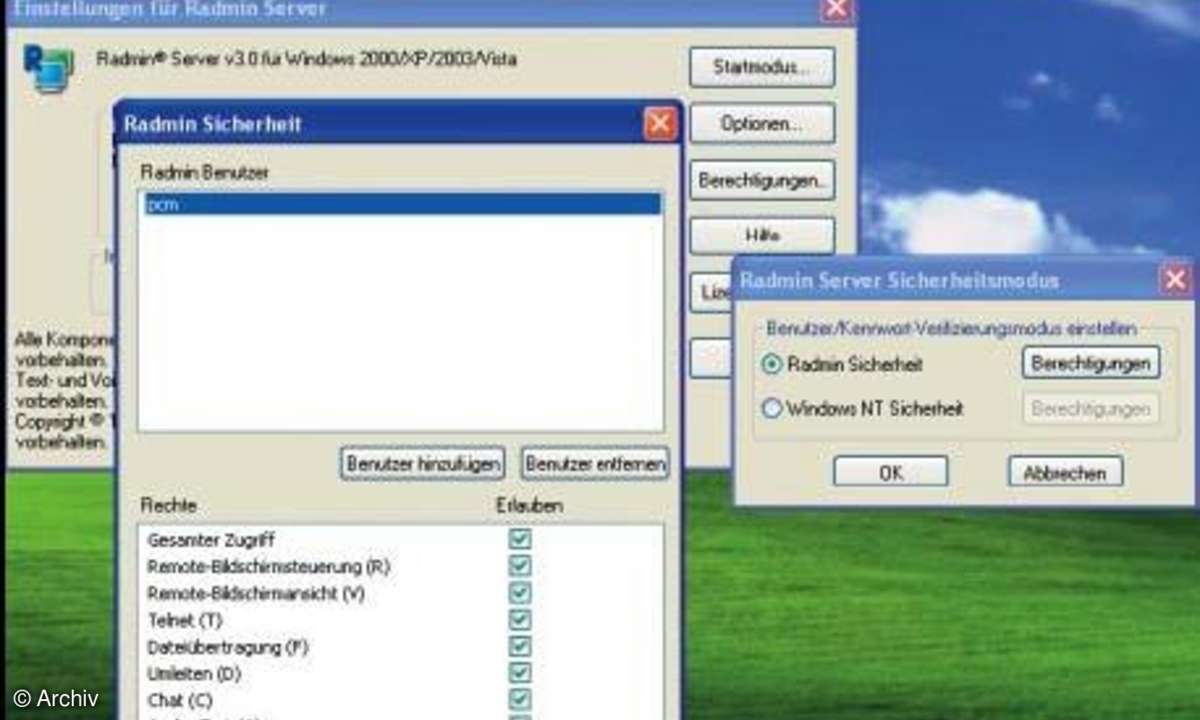The height and width of the screenshot is (720, 1200).
Task: Toggle Remote-Bildschirmansicht (V) checkbox
Action: click(520, 593)
